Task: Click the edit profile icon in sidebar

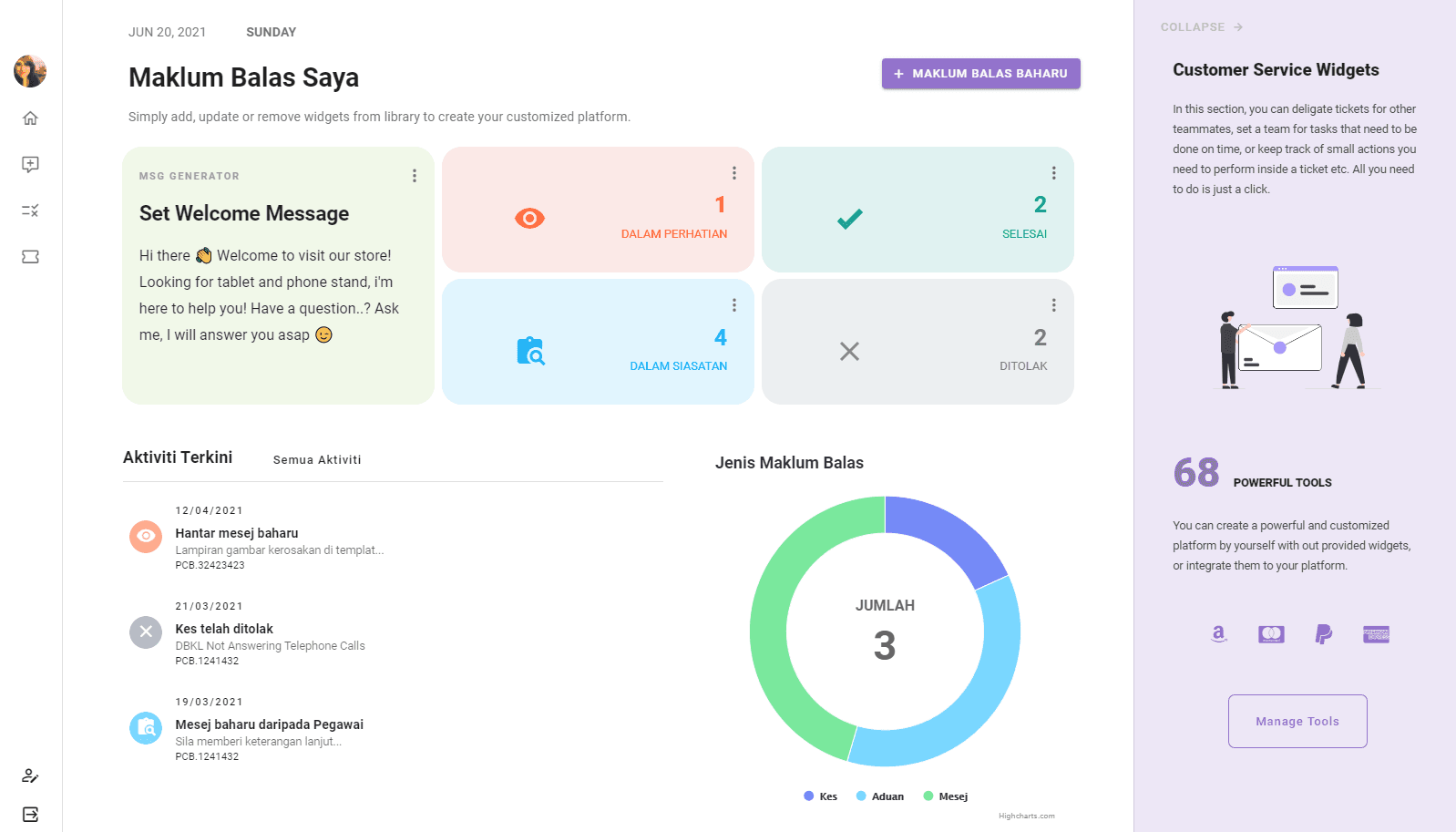Action: pos(30,776)
